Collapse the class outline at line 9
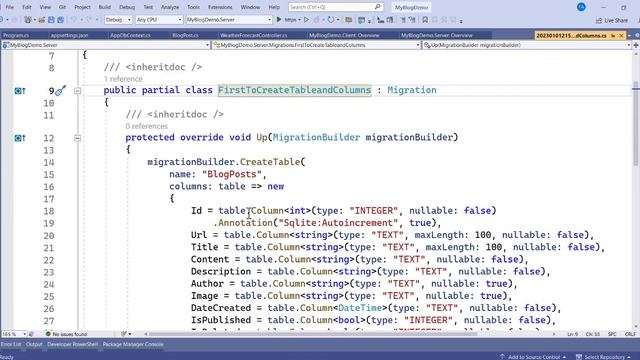Viewport: 640px width, 360px height. coord(77,91)
